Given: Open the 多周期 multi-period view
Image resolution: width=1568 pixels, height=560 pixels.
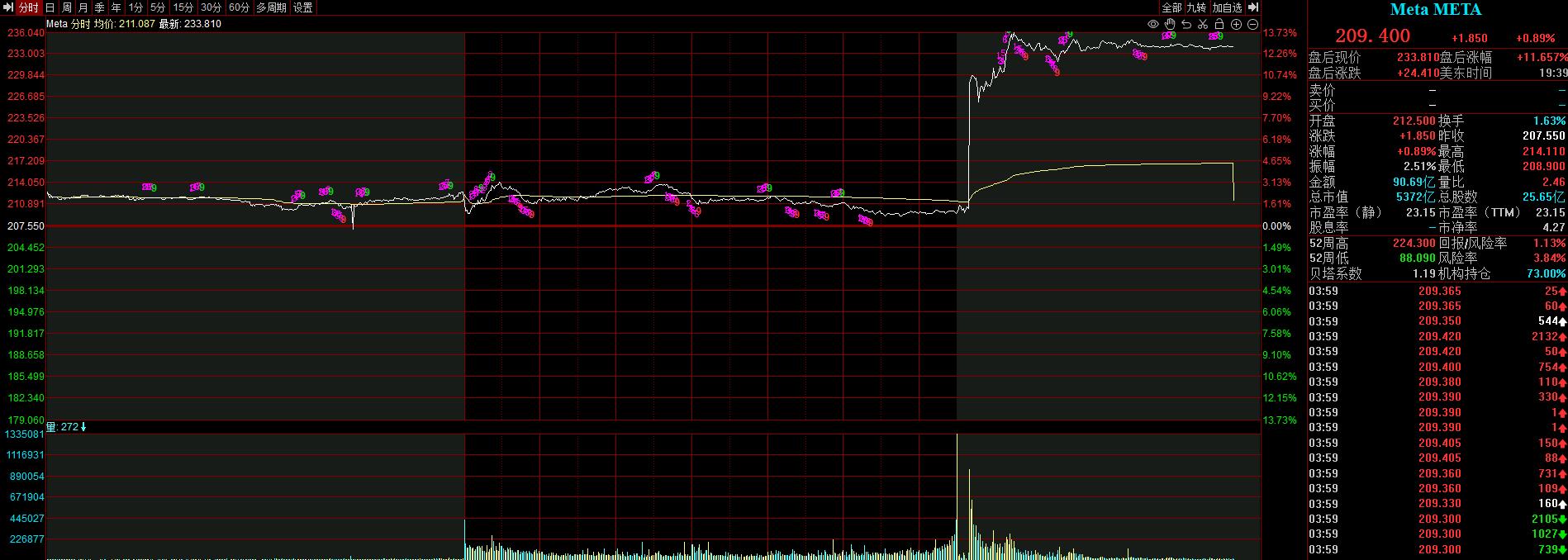Looking at the screenshot, I should tap(271, 7).
